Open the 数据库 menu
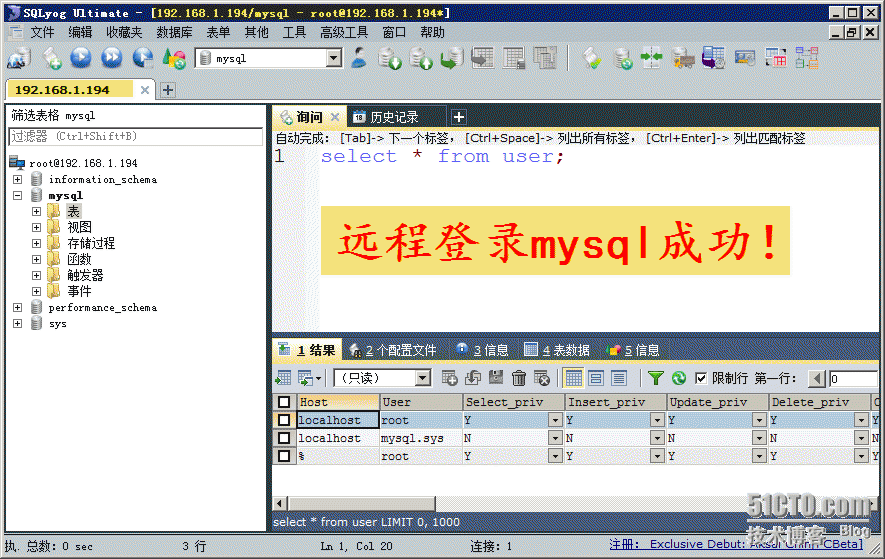This screenshot has width=885, height=559. pos(174,32)
